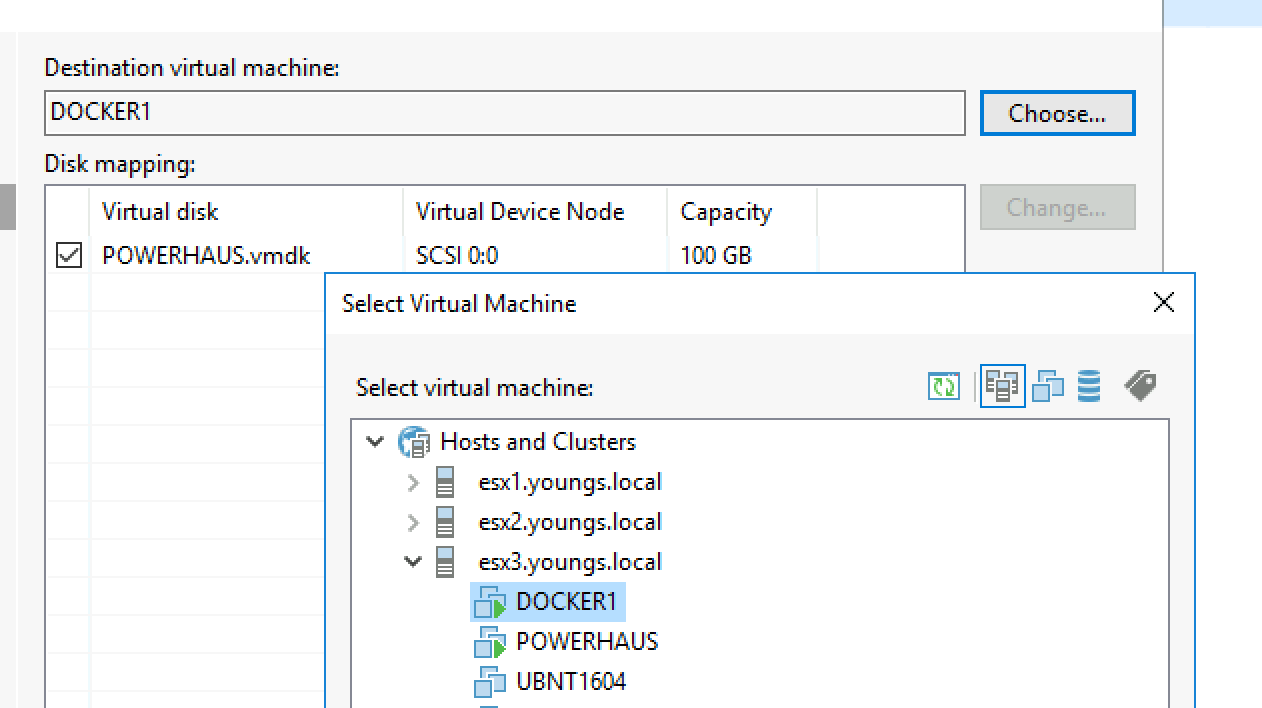Refresh the virtual machine list
This screenshot has height=708, width=1262.
944,386
